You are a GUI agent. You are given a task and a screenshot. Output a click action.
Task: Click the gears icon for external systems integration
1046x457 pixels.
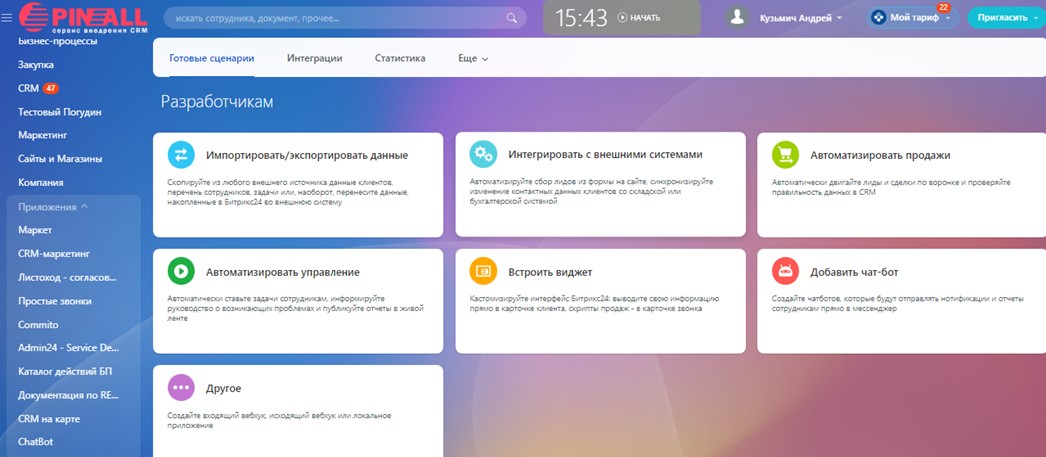(x=483, y=154)
